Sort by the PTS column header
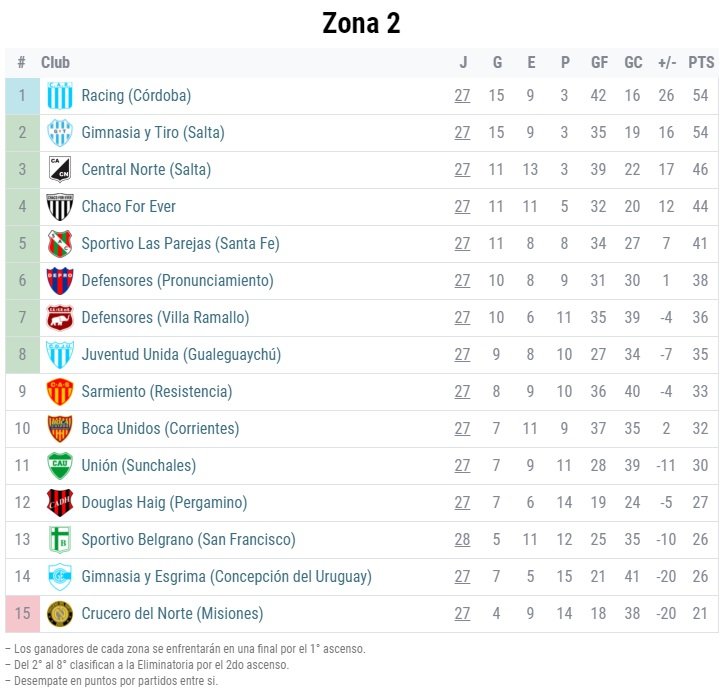This screenshot has width=728, height=694. 701,63
